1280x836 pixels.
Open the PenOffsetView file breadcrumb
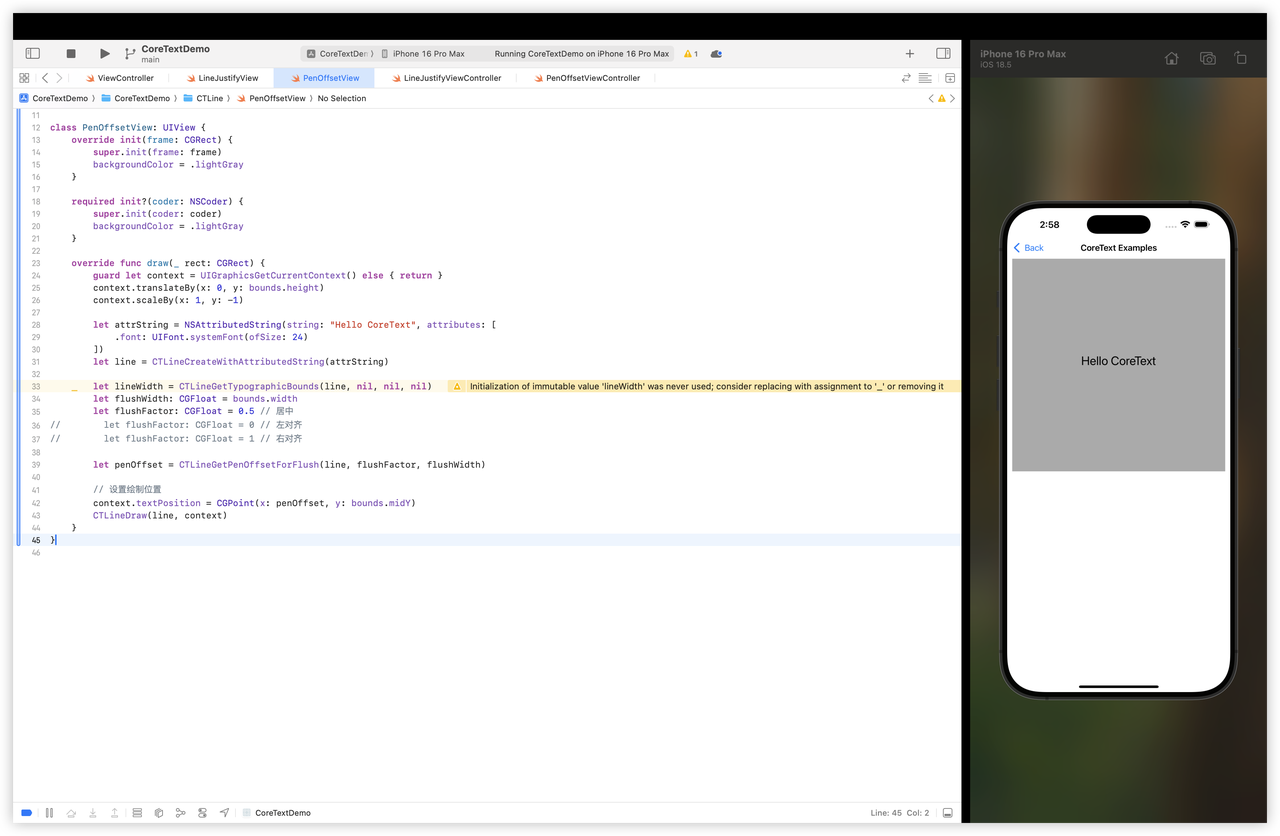271,98
